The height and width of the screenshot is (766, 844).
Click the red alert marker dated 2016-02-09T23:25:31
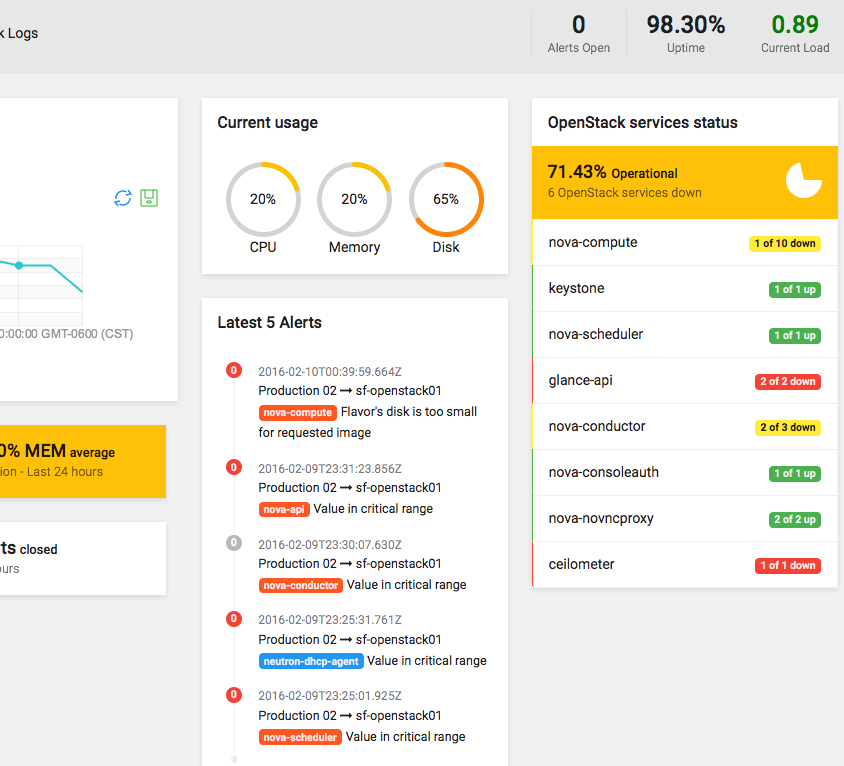point(234,619)
